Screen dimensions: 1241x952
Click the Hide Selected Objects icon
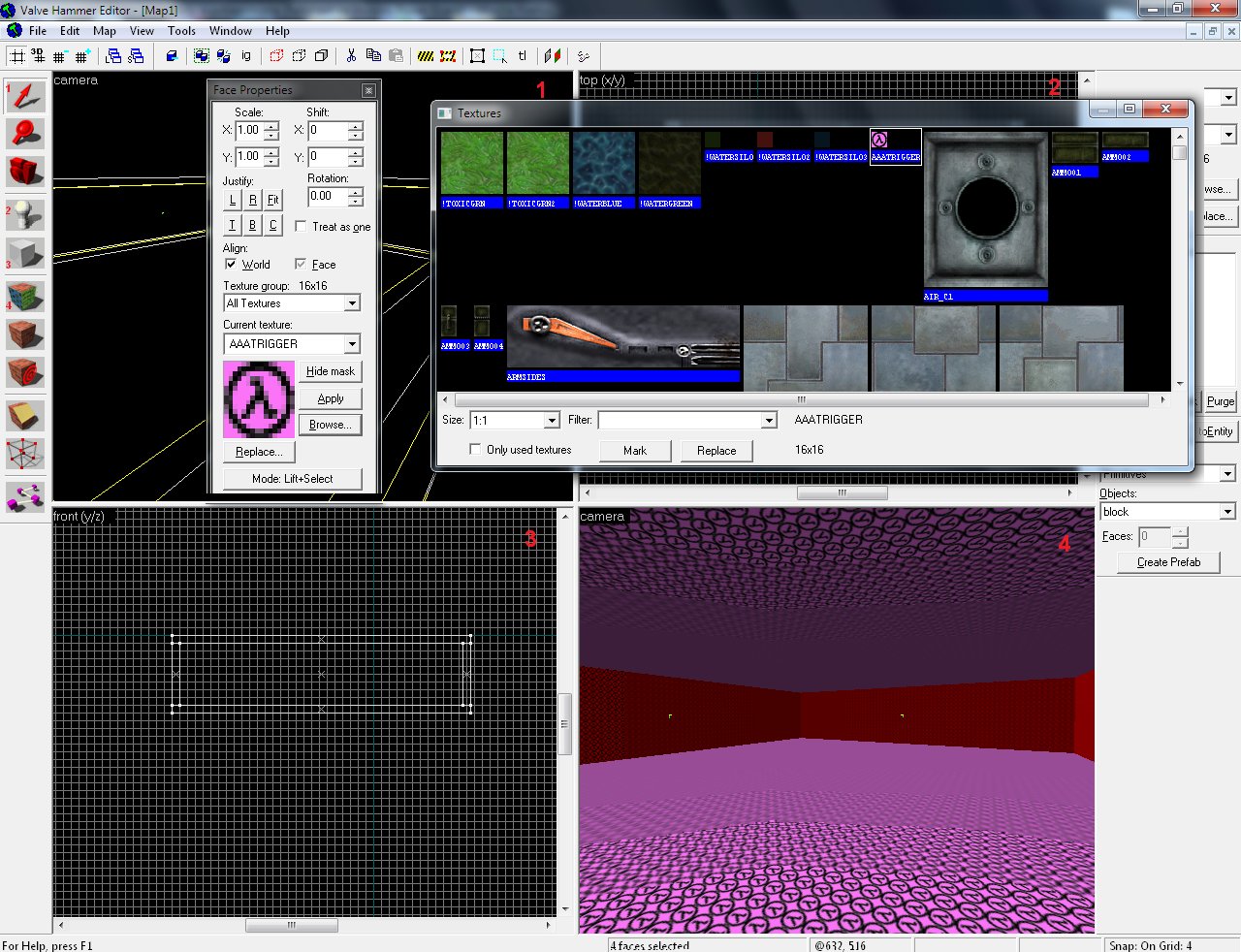tap(277, 56)
